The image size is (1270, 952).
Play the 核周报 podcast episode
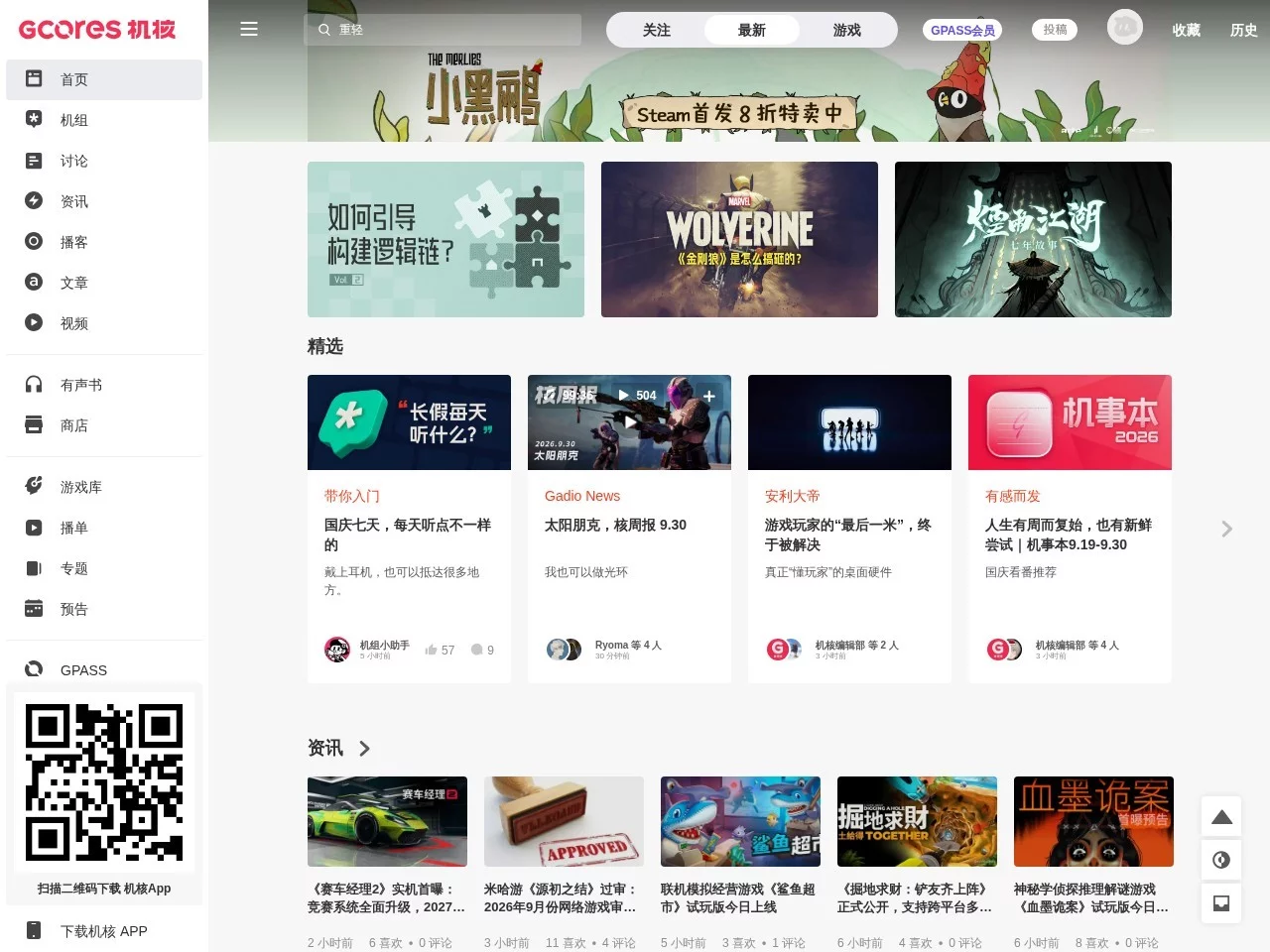pyautogui.click(x=630, y=421)
